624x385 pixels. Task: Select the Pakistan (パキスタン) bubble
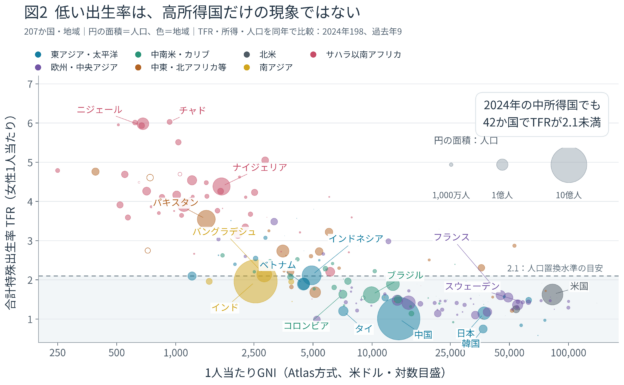[206, 219]
